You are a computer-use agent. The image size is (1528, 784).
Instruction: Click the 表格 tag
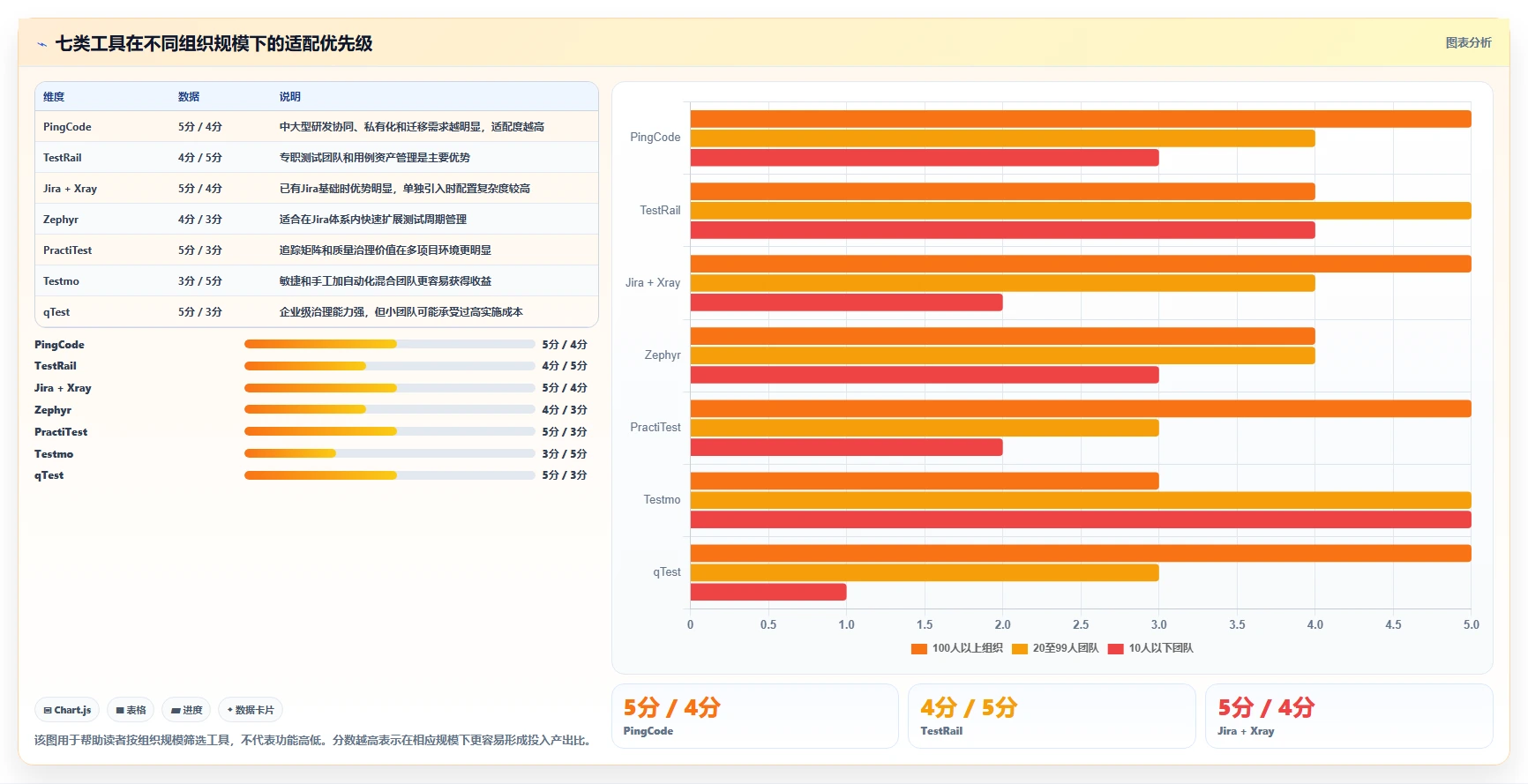pyautogui.click(x=131, y=710)
